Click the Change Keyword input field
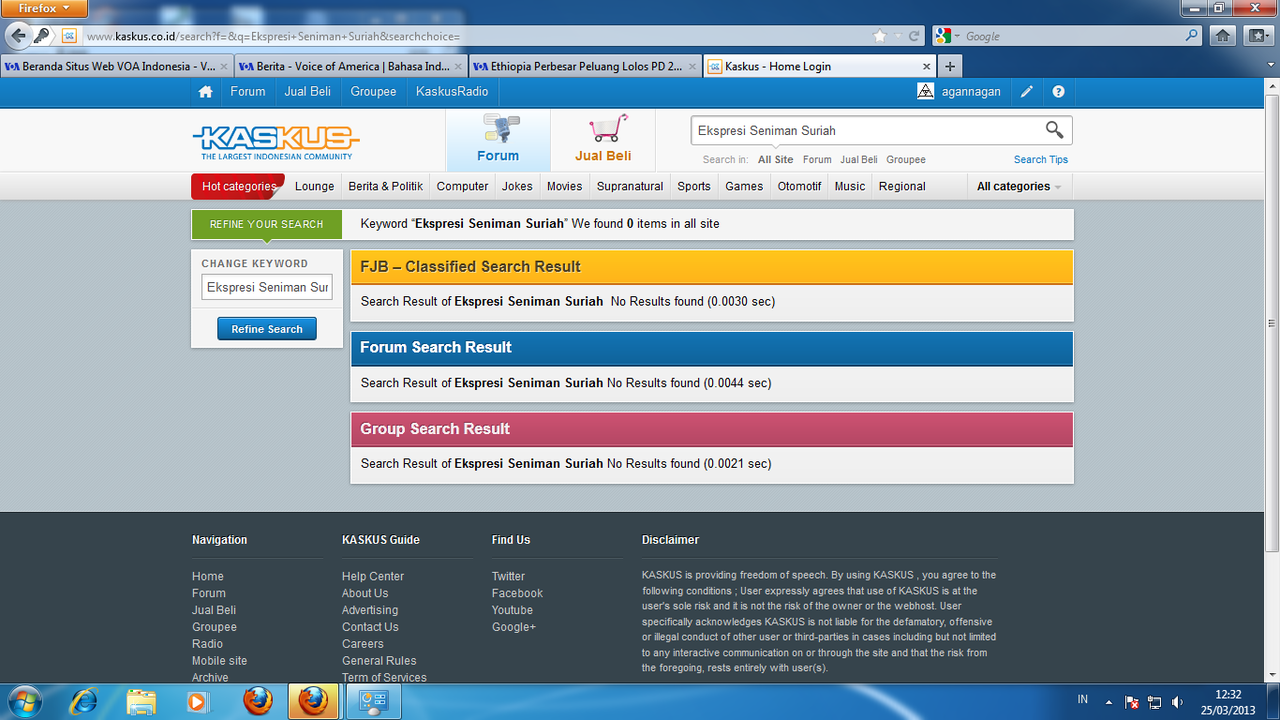The image size is (1280, 720). [267, 287]
